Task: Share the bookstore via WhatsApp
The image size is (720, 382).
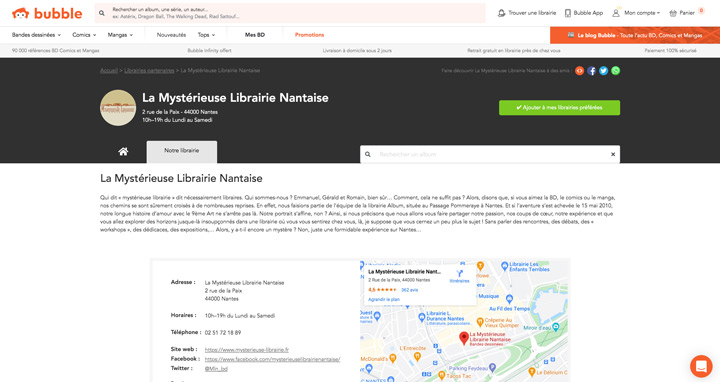Action: coord(615,71)
